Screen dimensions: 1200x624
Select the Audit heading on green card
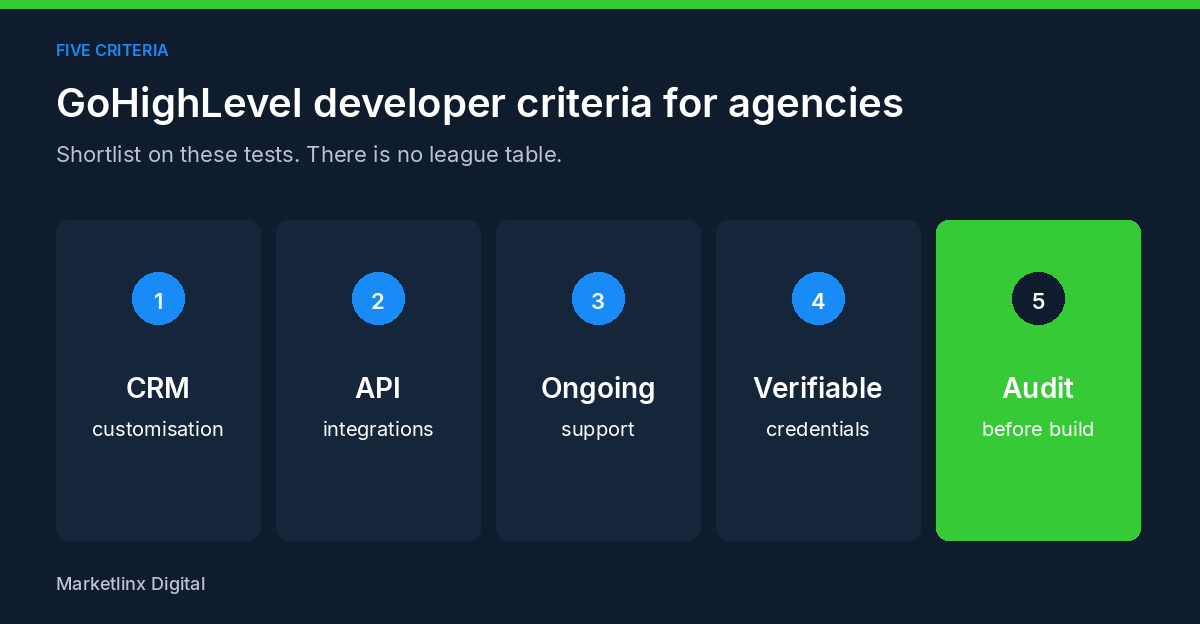(x=1038, y=388)
